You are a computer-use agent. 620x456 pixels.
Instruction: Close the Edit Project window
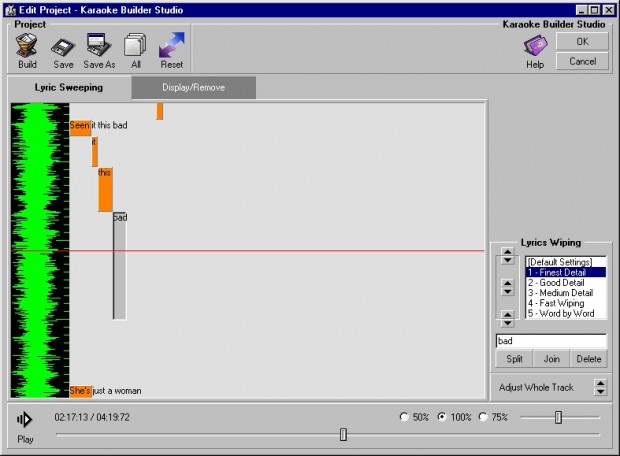(609, 10)
